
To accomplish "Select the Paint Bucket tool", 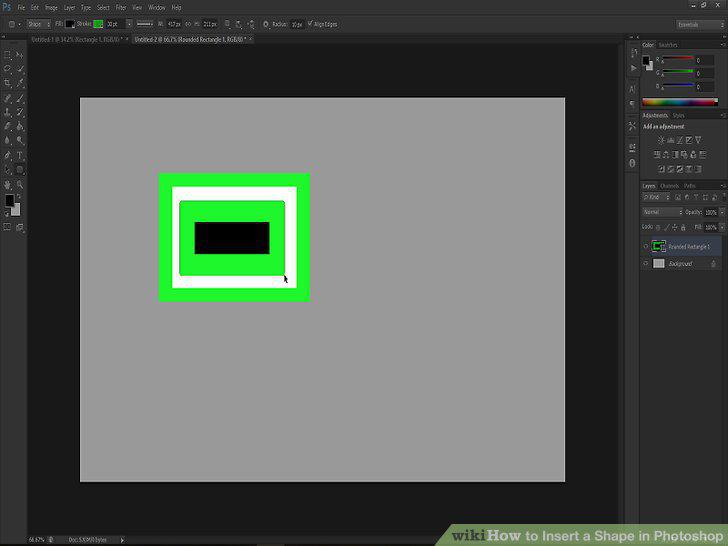I will coord(20,126).
